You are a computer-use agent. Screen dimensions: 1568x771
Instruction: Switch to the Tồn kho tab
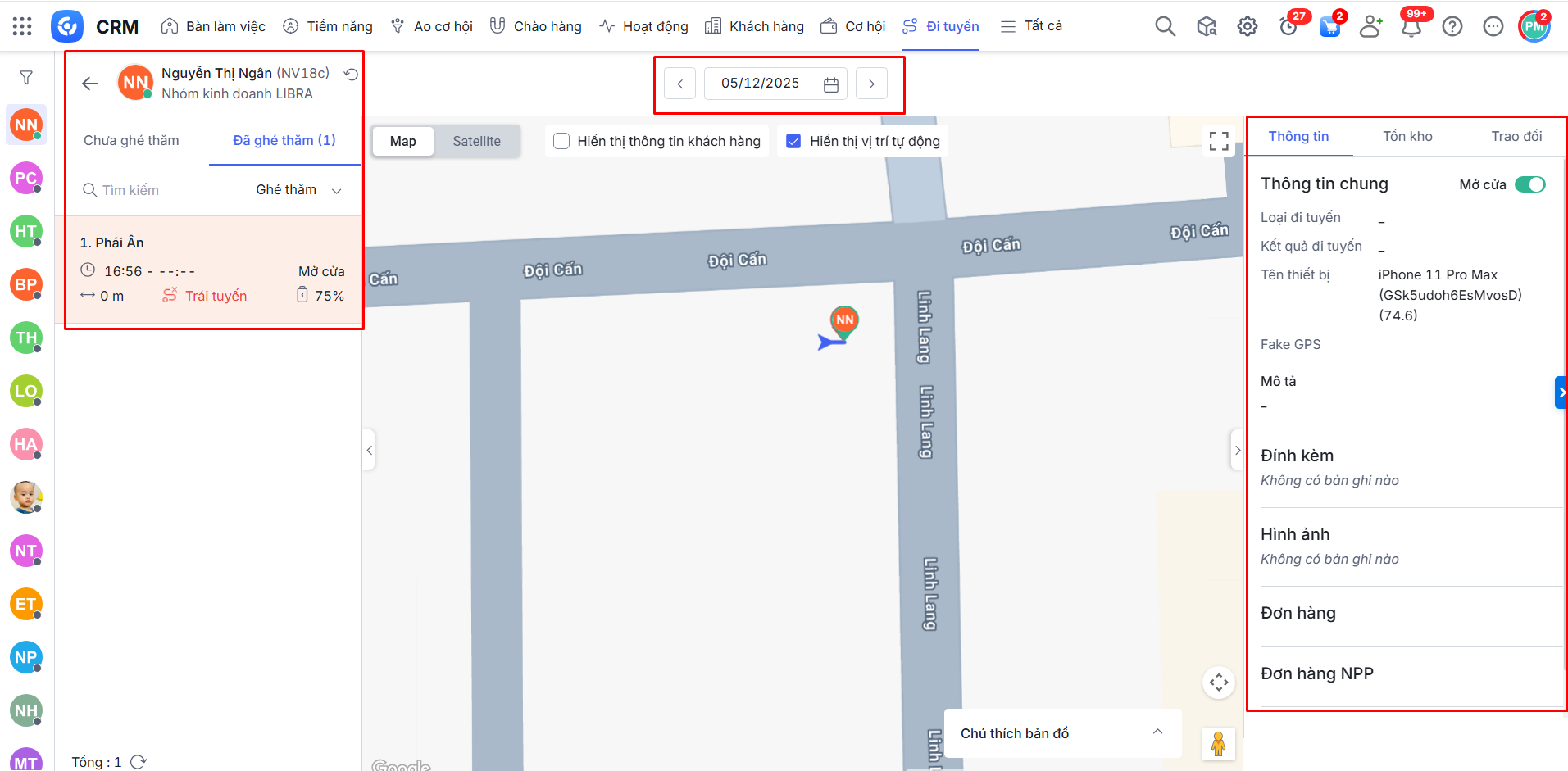1407,136
